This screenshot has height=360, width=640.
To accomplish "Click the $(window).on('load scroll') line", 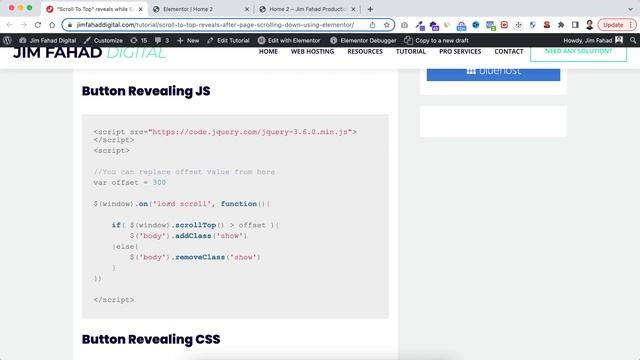I will coord(182,204).
